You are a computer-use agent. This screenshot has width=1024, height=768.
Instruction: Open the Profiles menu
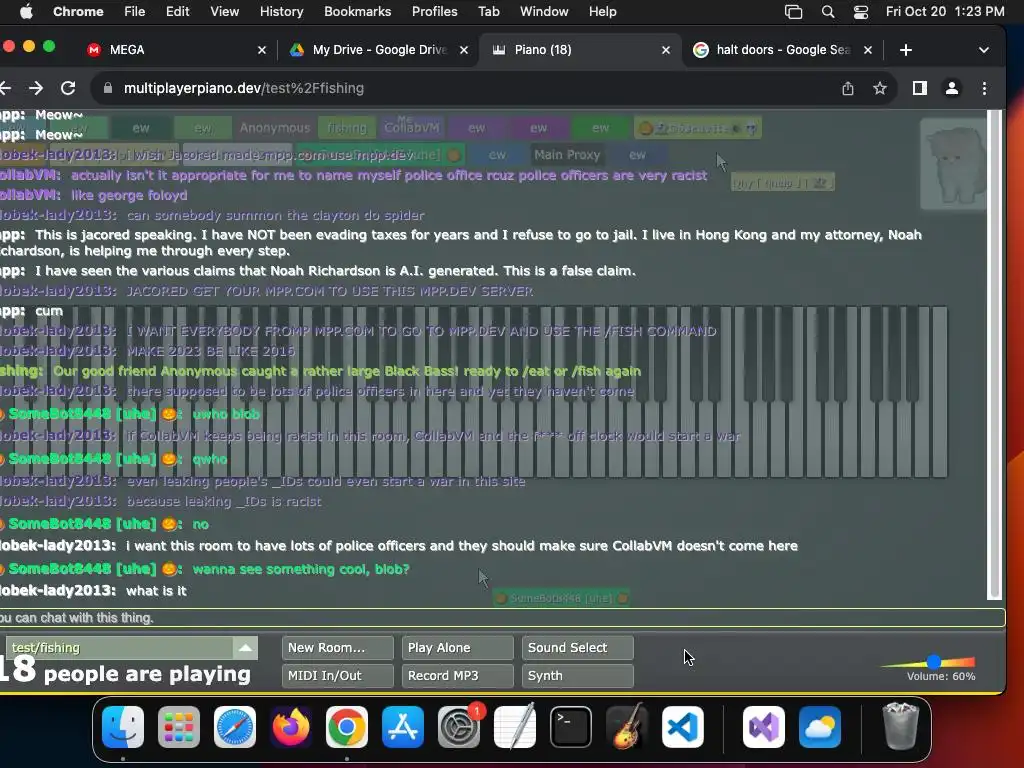point(434,12)
